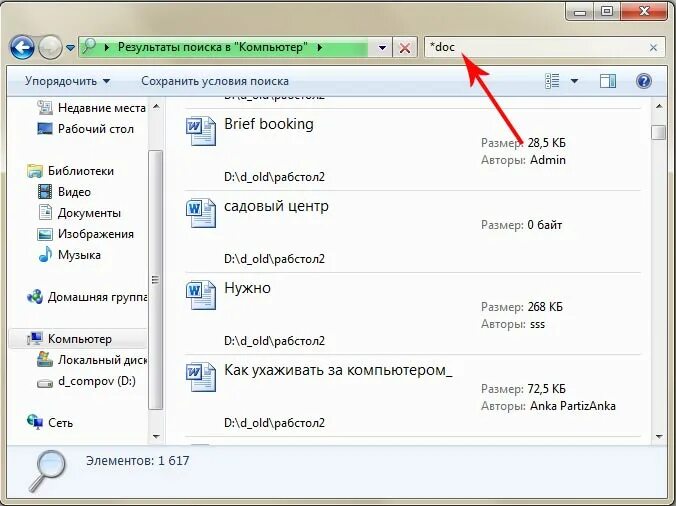Image resolution: width=676 pixels, height=506 pixels.
Task: Click the navigation pane scroll down arrow
Action: click(x=156, y=436)
